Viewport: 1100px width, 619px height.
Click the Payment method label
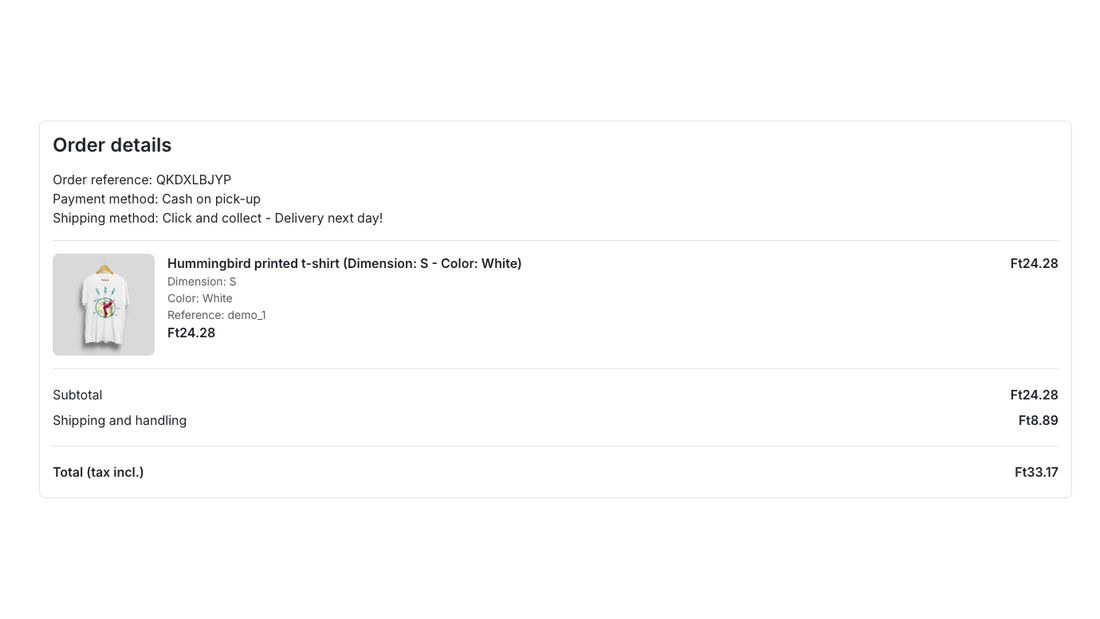click(106, 199)
